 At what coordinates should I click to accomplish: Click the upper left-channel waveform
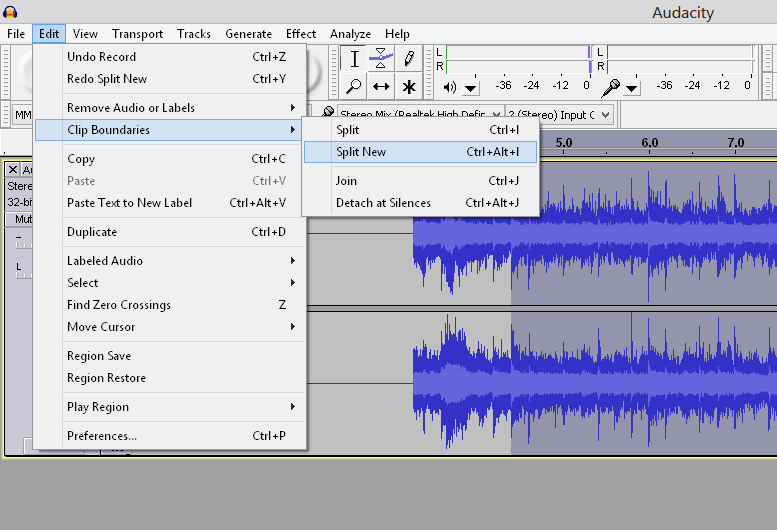[x=595, y=233]
